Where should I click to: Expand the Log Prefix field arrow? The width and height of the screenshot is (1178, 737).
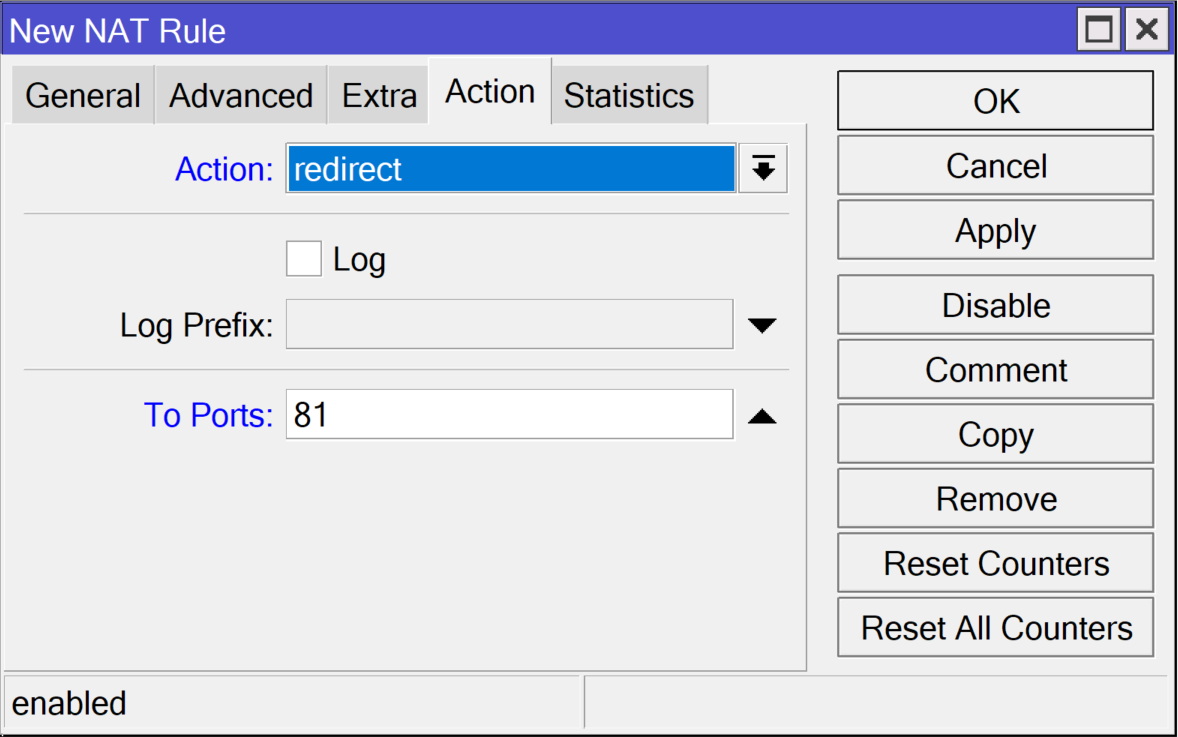coord(762,325)
